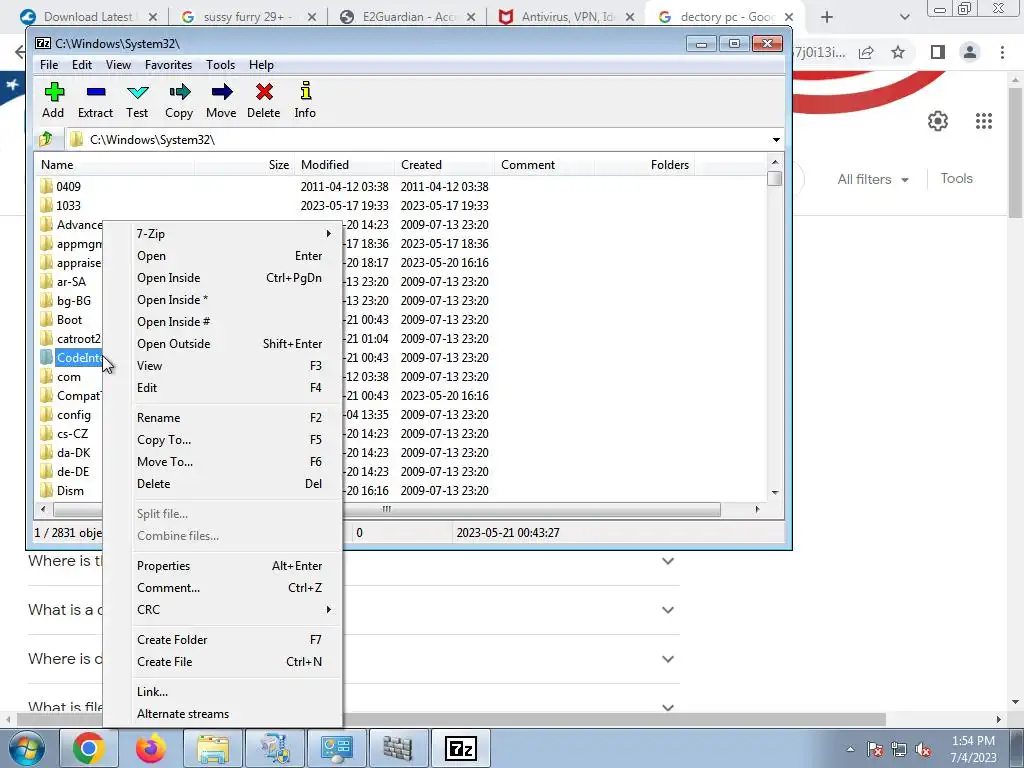Click the 7-Zip horizontal scrollbar thumb
Viewport: 1024px width, 768px height.
point(387,509)
